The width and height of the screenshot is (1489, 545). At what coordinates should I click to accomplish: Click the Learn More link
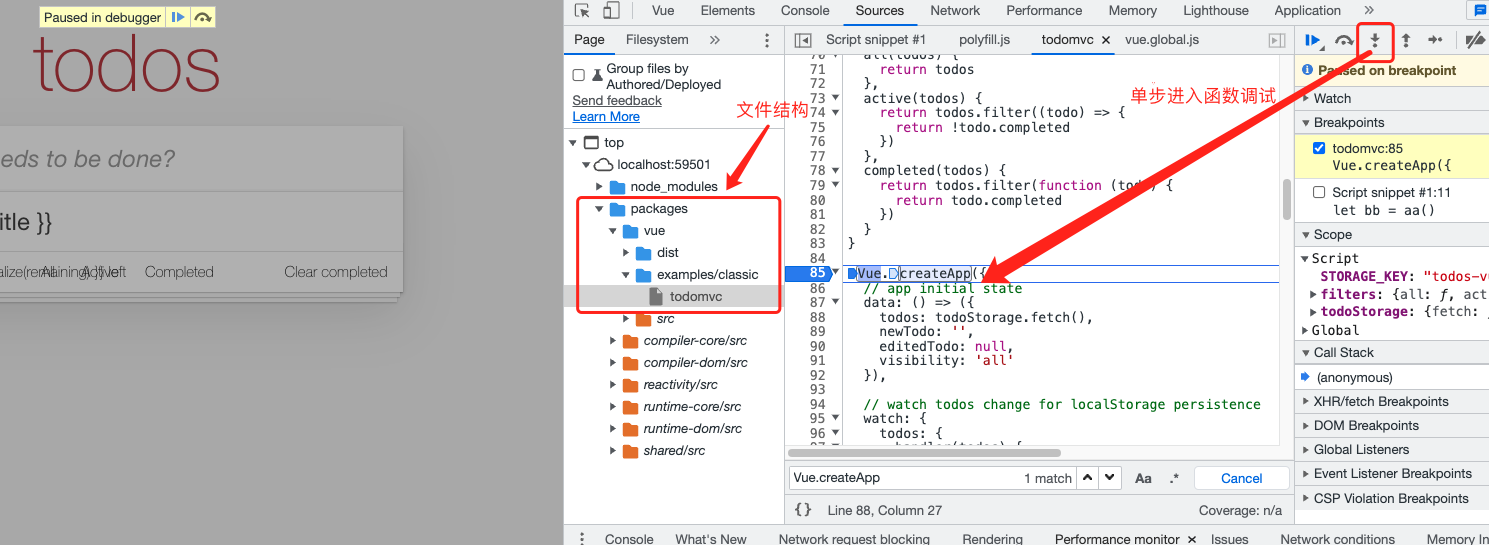tap(606, 117)
